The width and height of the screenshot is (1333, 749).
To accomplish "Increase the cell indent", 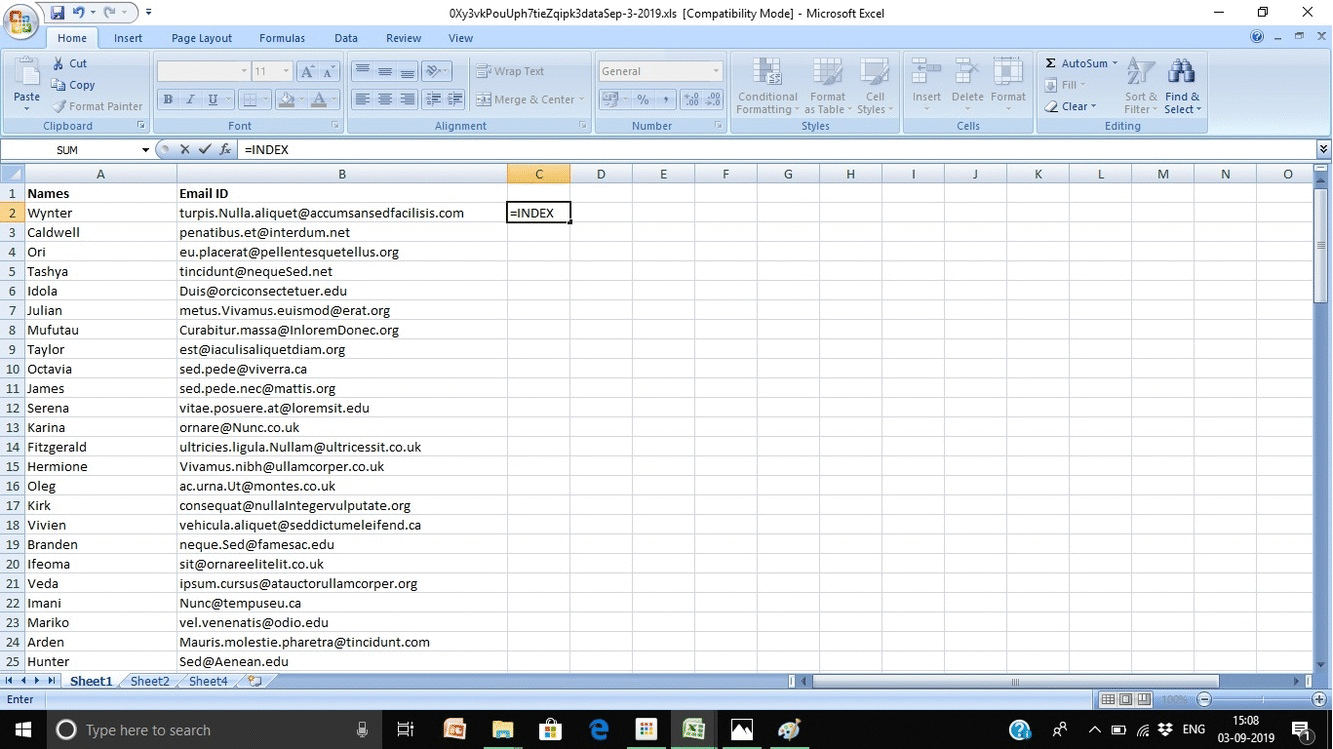I will click(x=455, y=99).
